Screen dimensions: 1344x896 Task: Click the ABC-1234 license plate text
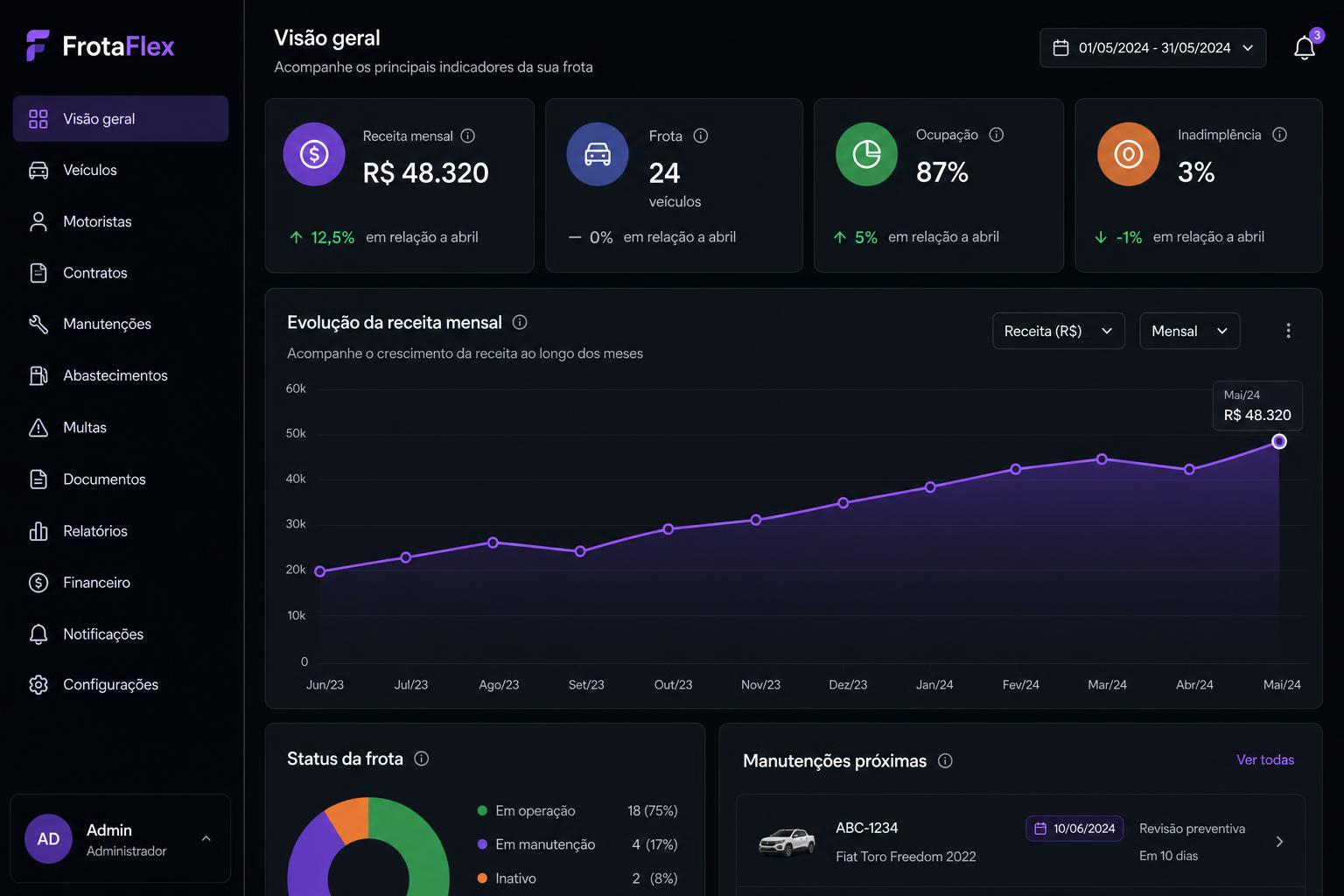867,828
